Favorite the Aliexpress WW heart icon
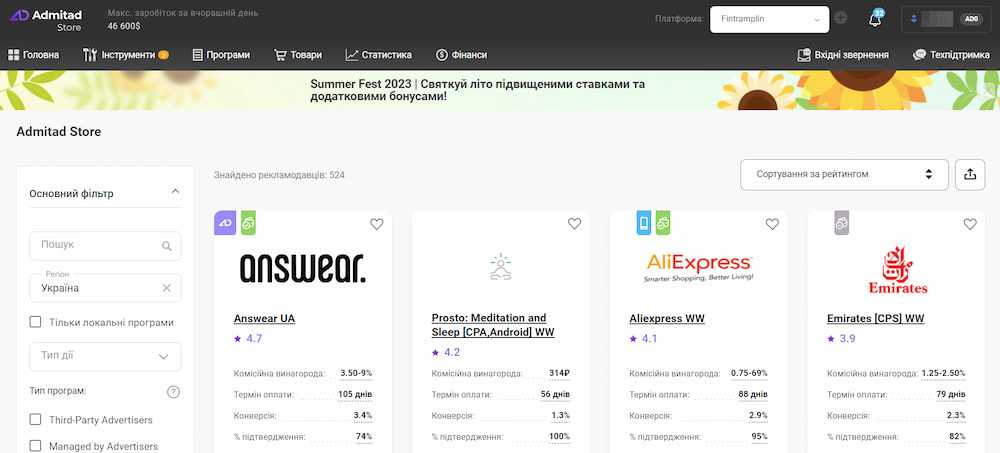Viewport: 1000px width, 453px height. click(772, 224)
